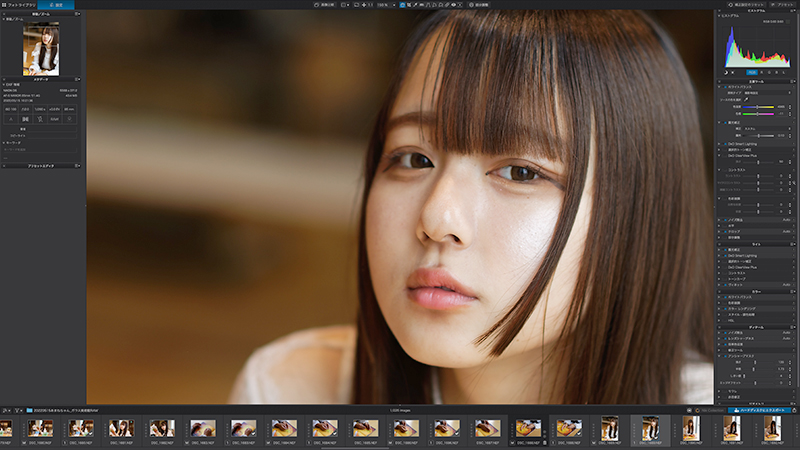
Task: Click the fit-to-screen zoom icon in the toolbar
Action: (357, 5)
